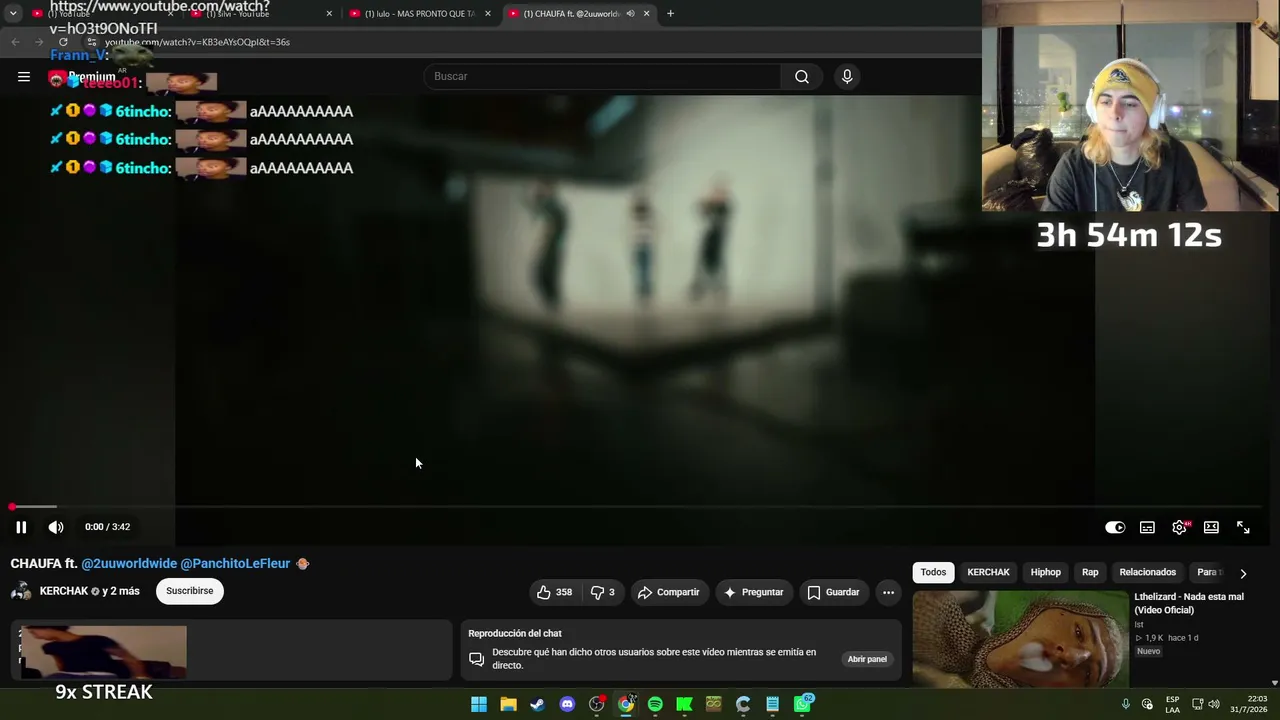Click the Compartir share button
The height and width of the screenshot is (720, 1280).
pos(669,592)
